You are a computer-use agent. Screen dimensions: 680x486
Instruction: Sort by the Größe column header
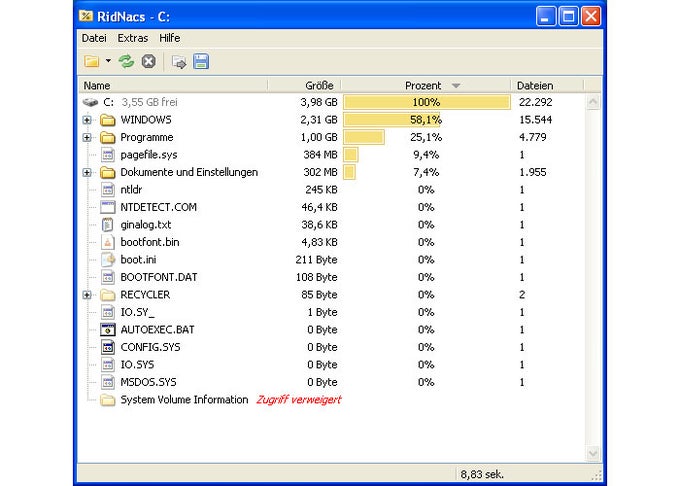304,85
